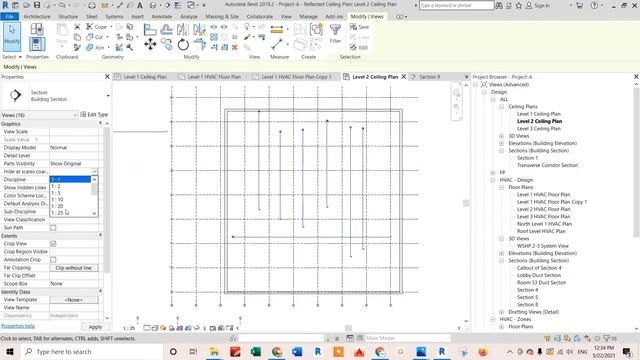This screenshot has width=640, height=360.
Task: Expand Elevations (Building Elevation) under ALL
Action: (x=502, y=143)
